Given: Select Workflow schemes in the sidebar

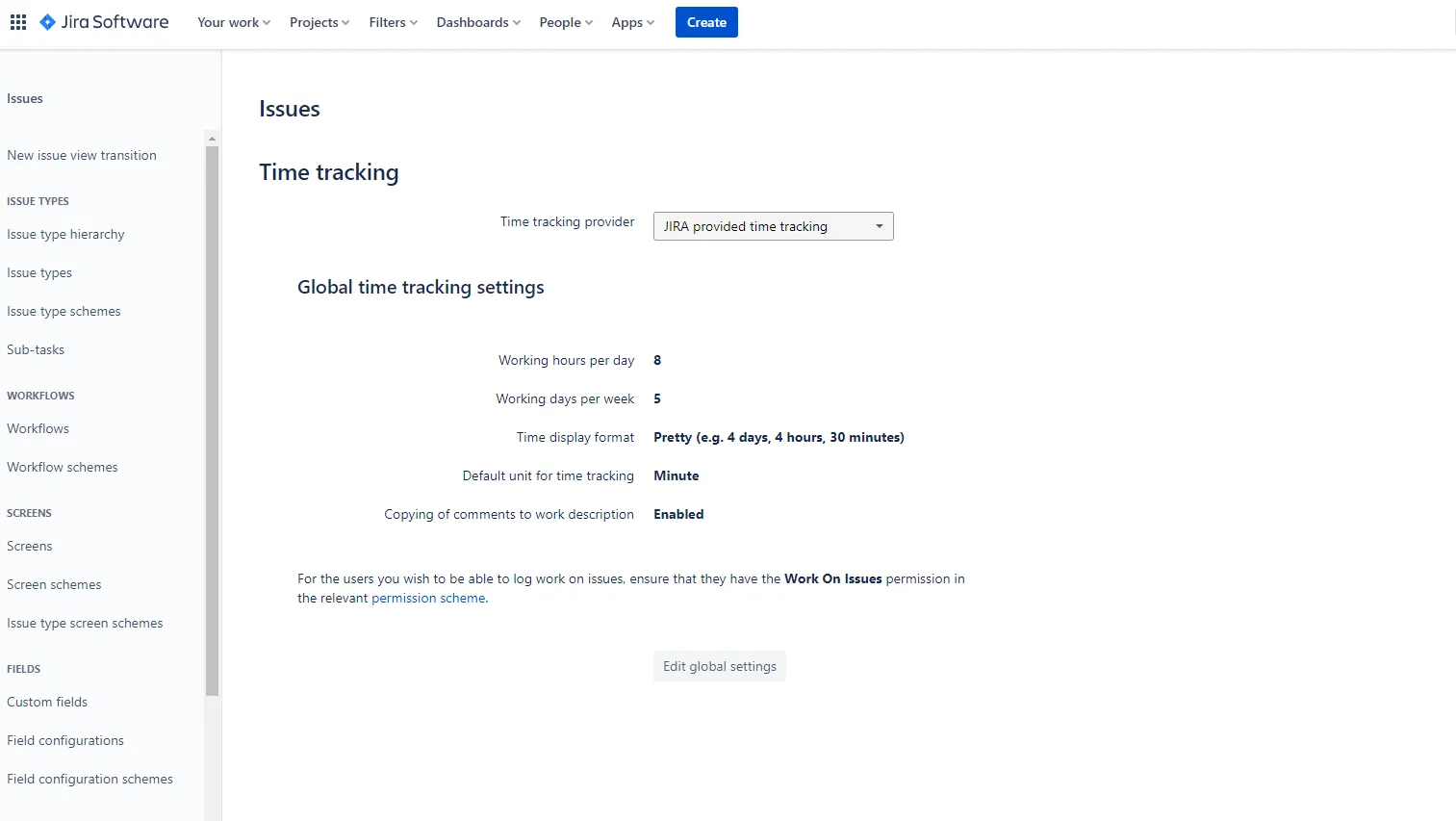Looking at the screenshot, I should [x=62, y=467].
